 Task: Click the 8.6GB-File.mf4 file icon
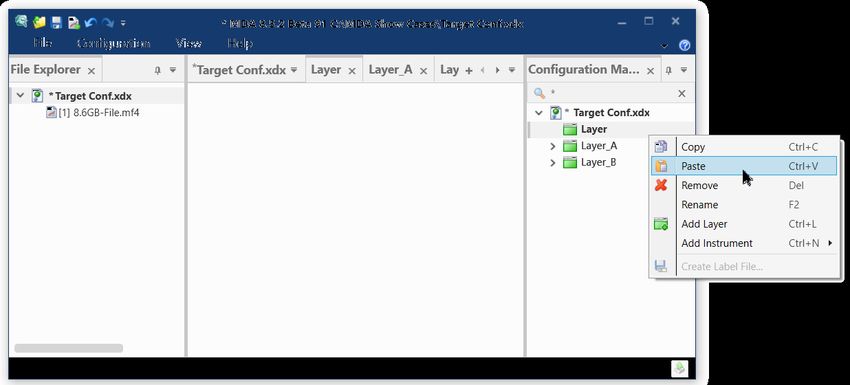[51, 113]
